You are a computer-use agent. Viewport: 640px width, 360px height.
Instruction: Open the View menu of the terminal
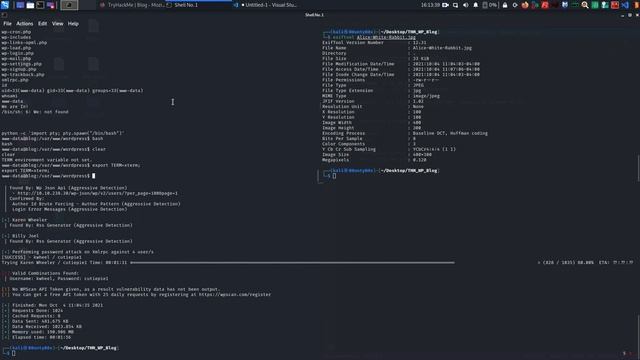point(58,24)
